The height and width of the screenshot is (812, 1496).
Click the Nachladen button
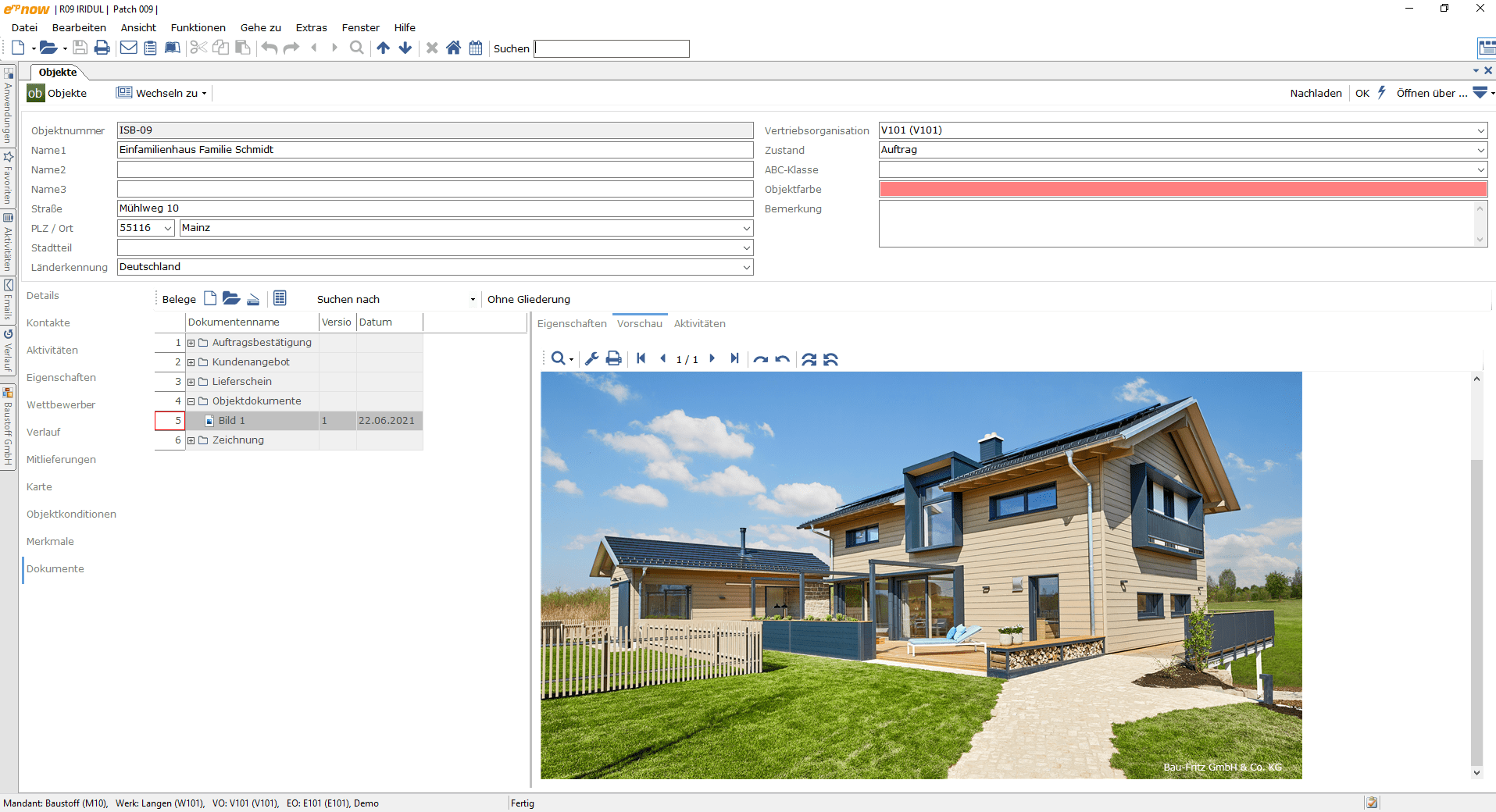[x=1316, y=93]
